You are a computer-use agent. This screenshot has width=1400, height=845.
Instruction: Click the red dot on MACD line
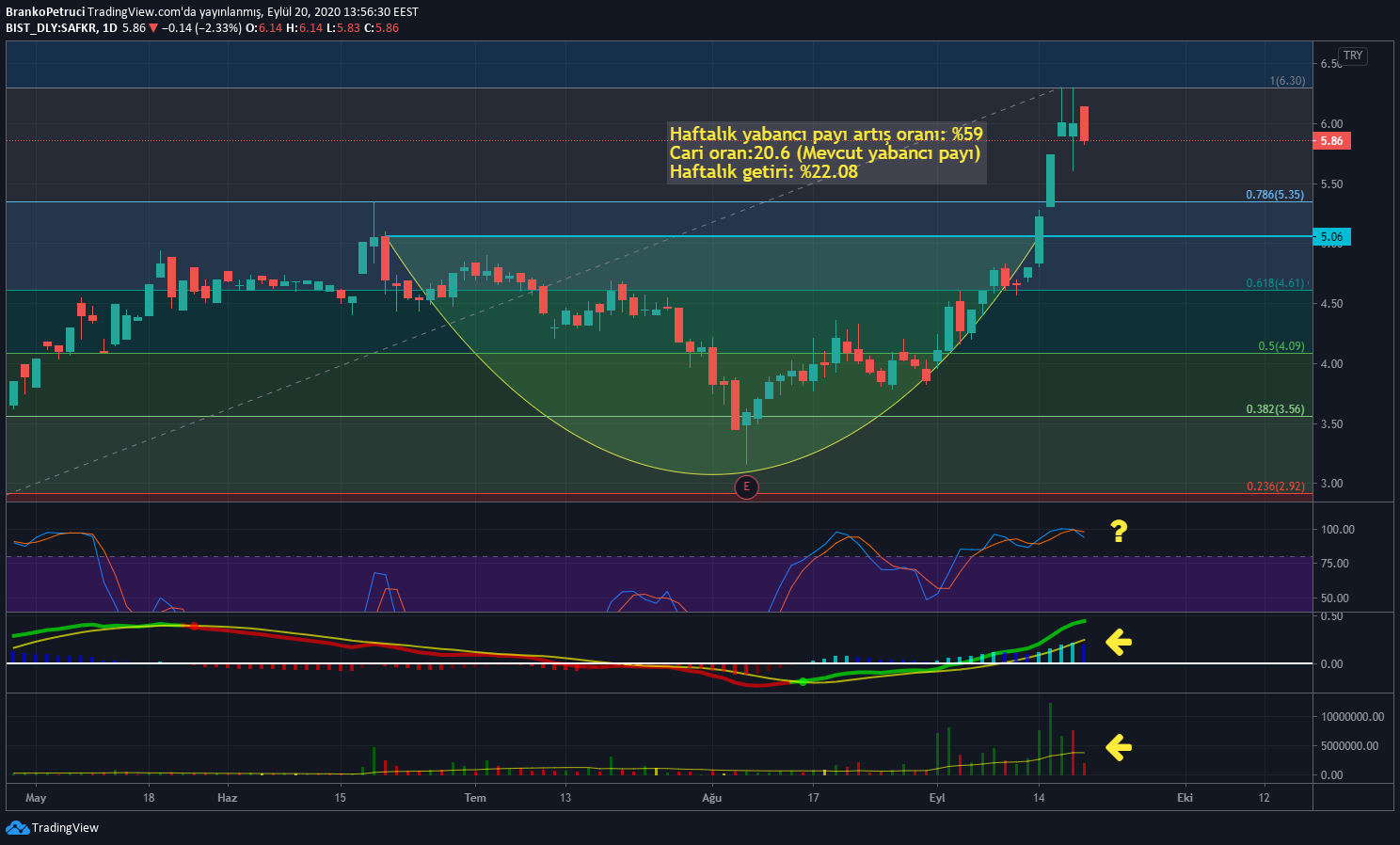point(194,626)
